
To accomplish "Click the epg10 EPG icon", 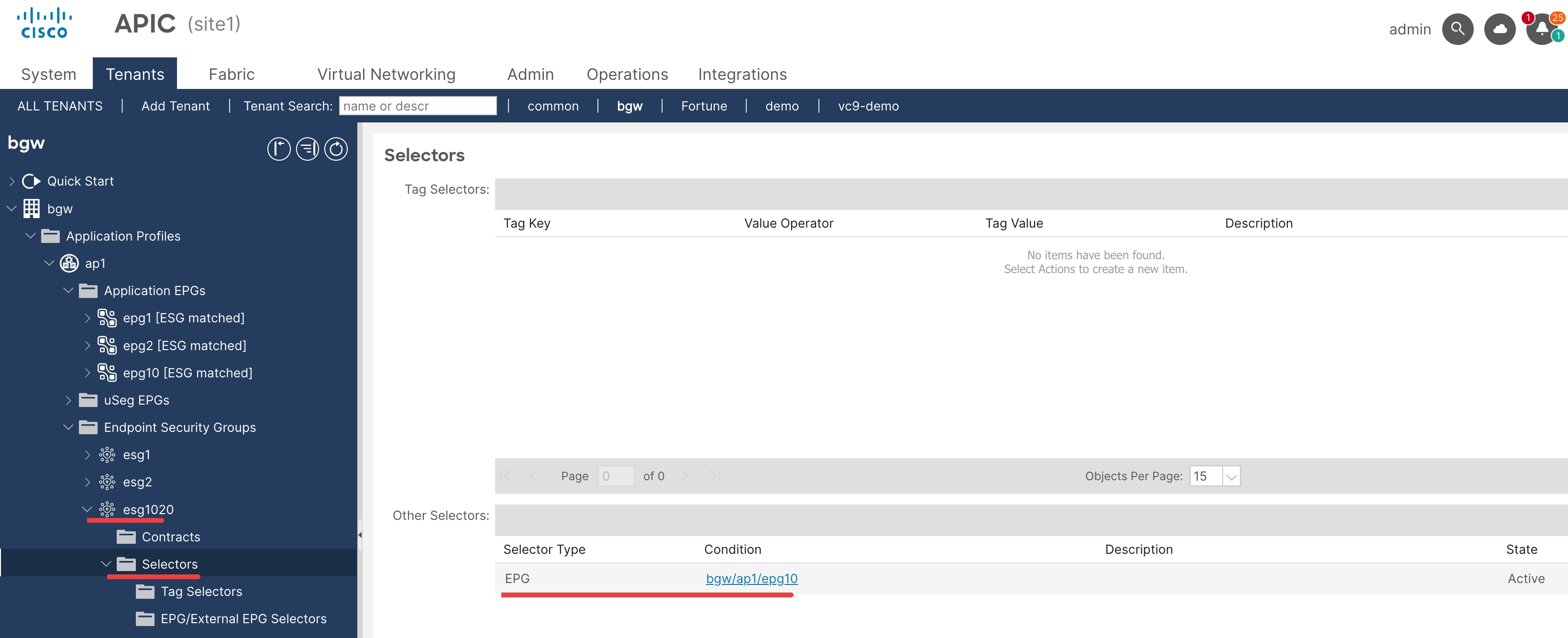I will pos(107,373).
